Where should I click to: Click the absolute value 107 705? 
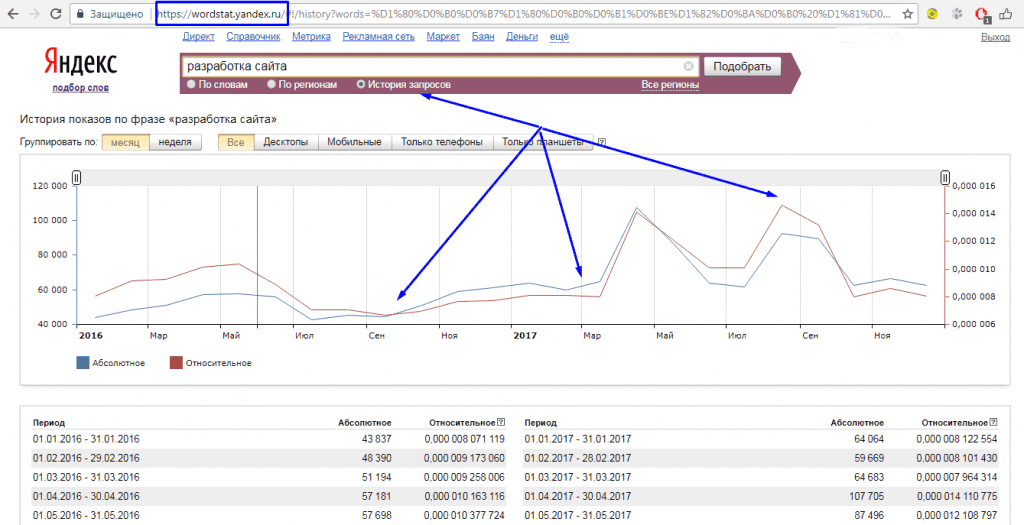pos(866,496)
